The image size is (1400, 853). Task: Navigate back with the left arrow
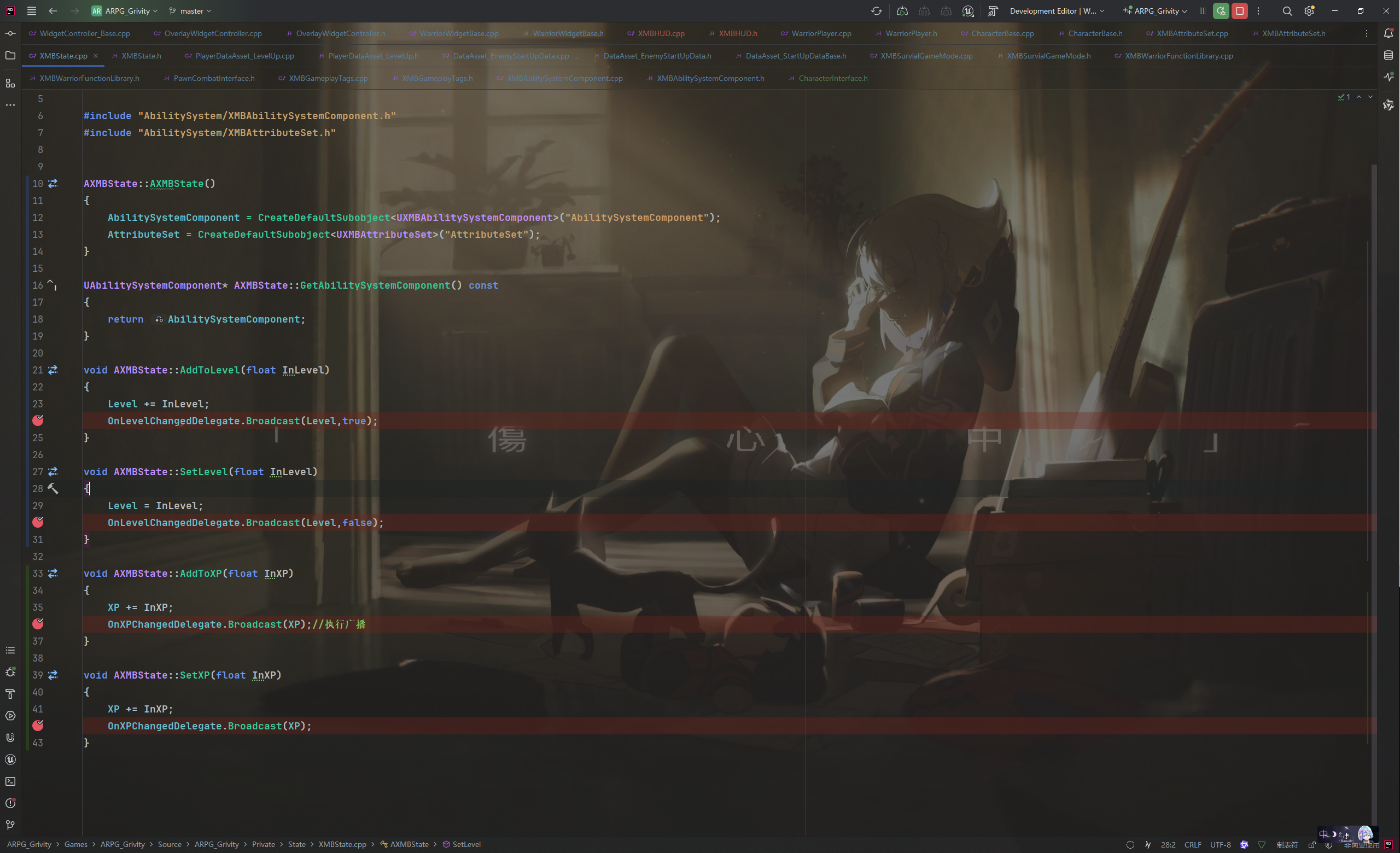(53, 11)
